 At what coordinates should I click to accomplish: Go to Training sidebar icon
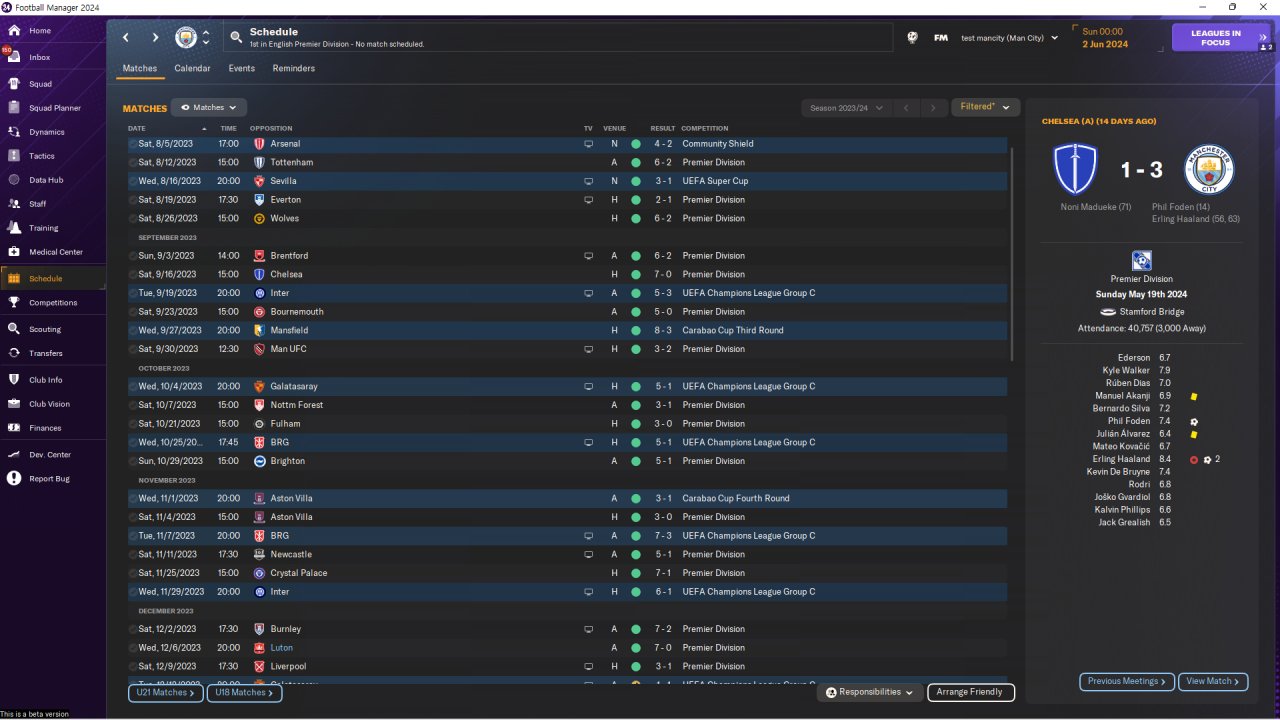click(14, 228)
